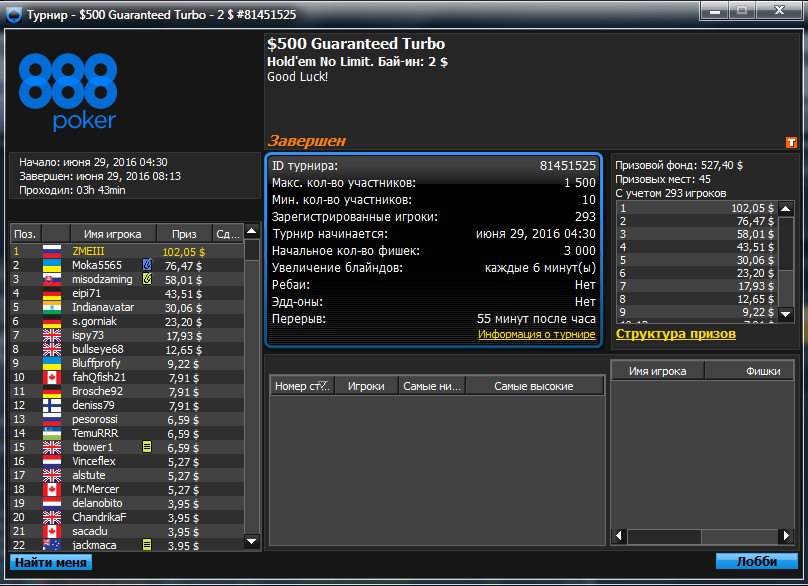Select player row pesorossi

[x=127, y=420]
